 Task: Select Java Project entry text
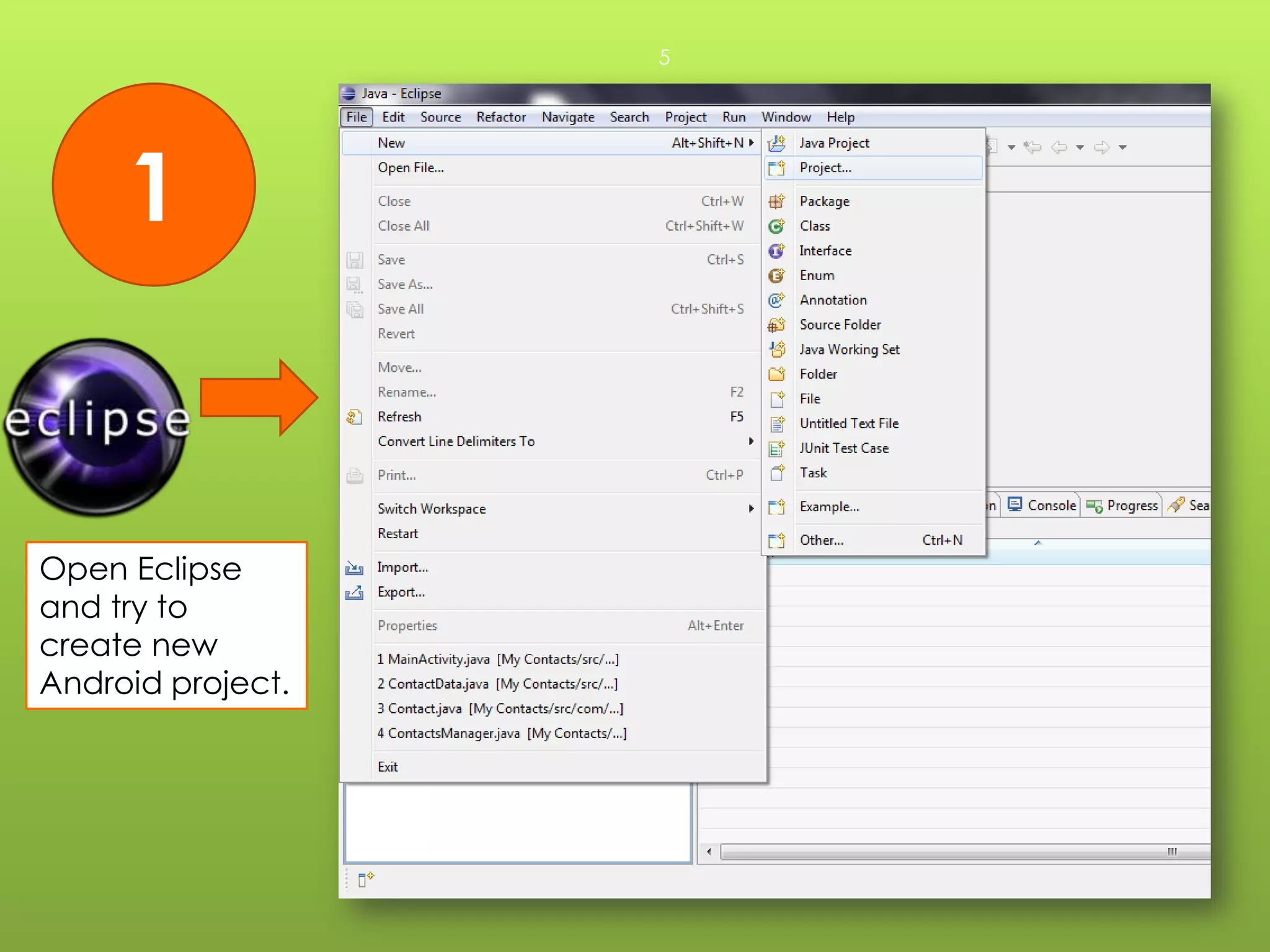(x=834, y=143)
